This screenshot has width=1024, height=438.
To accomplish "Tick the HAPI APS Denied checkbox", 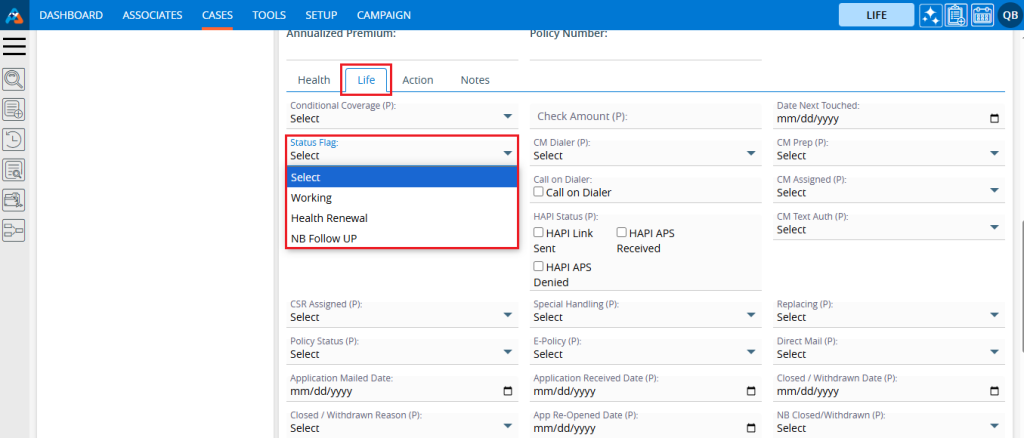I will (x=539, y=267).
